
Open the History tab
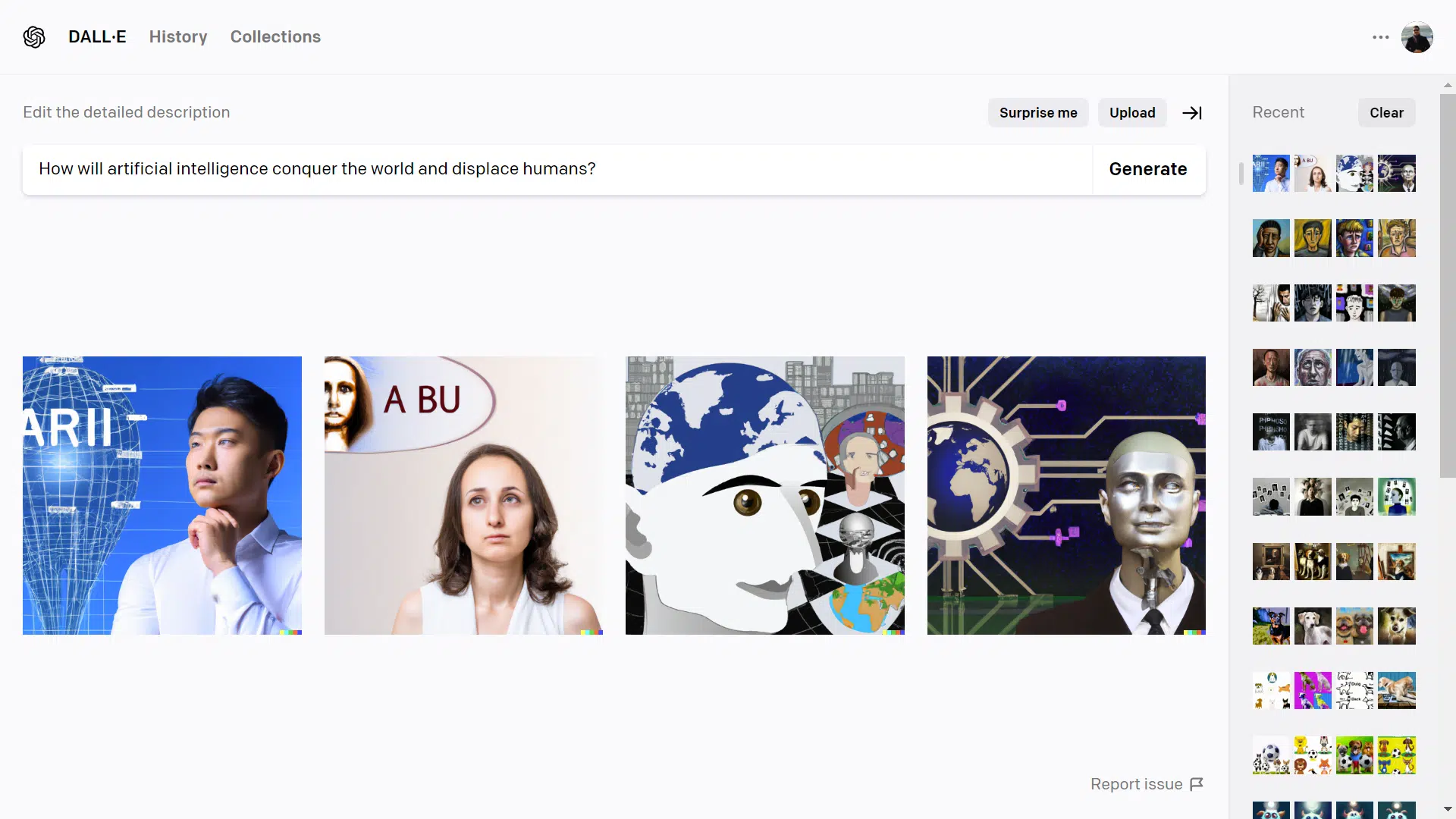point(178,37)
